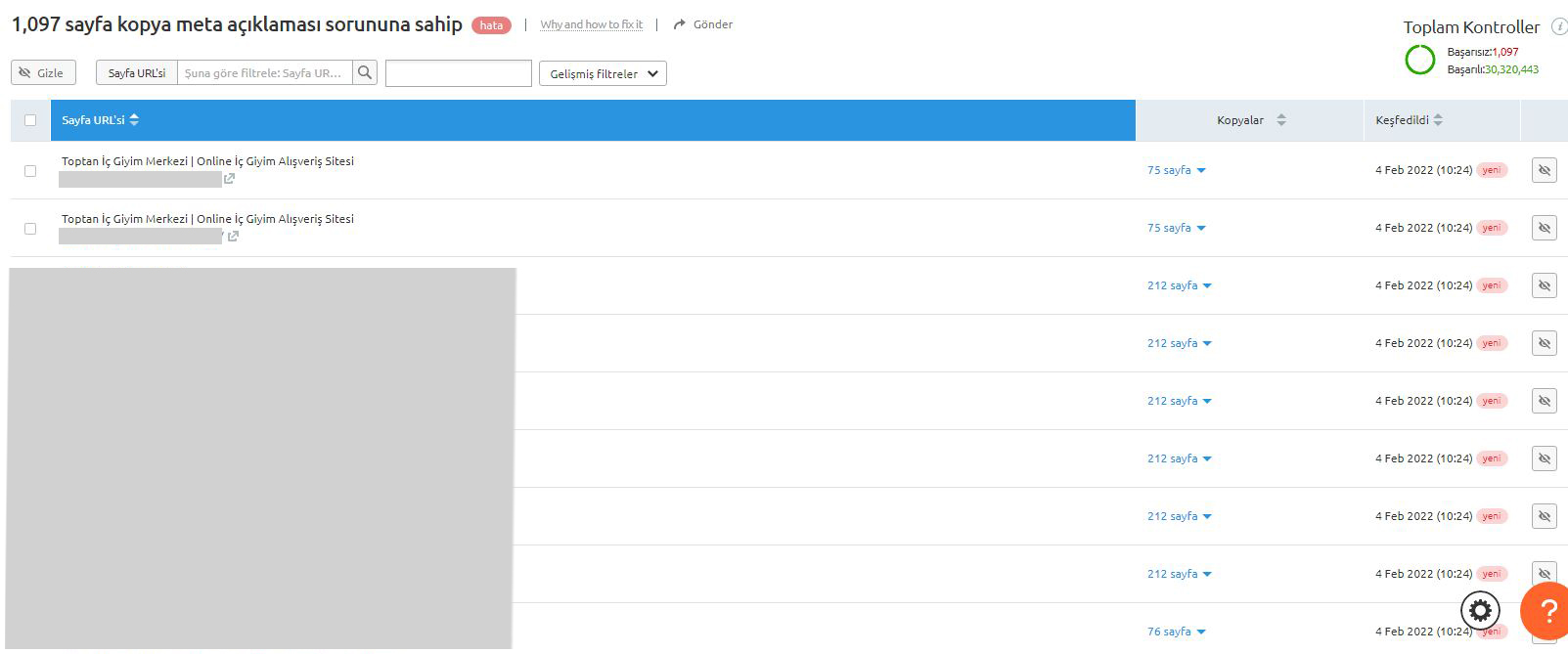Hide first row issue with eye icon

1545,170
